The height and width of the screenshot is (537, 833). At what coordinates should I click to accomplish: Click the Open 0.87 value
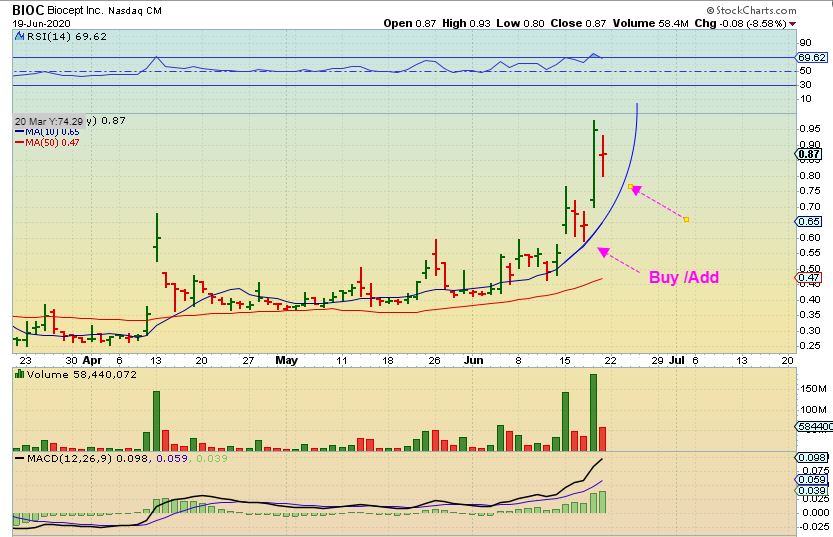click(x=410, y=23)
